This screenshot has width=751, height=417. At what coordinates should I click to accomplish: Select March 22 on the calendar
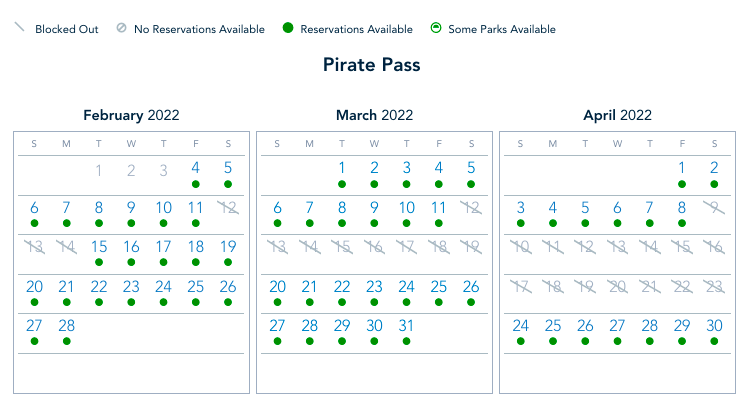coord(342,286)
